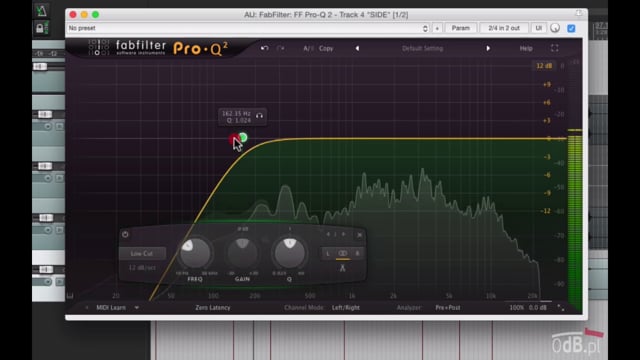
Task: Set band to Right channel R
Action: click(357, 253)
